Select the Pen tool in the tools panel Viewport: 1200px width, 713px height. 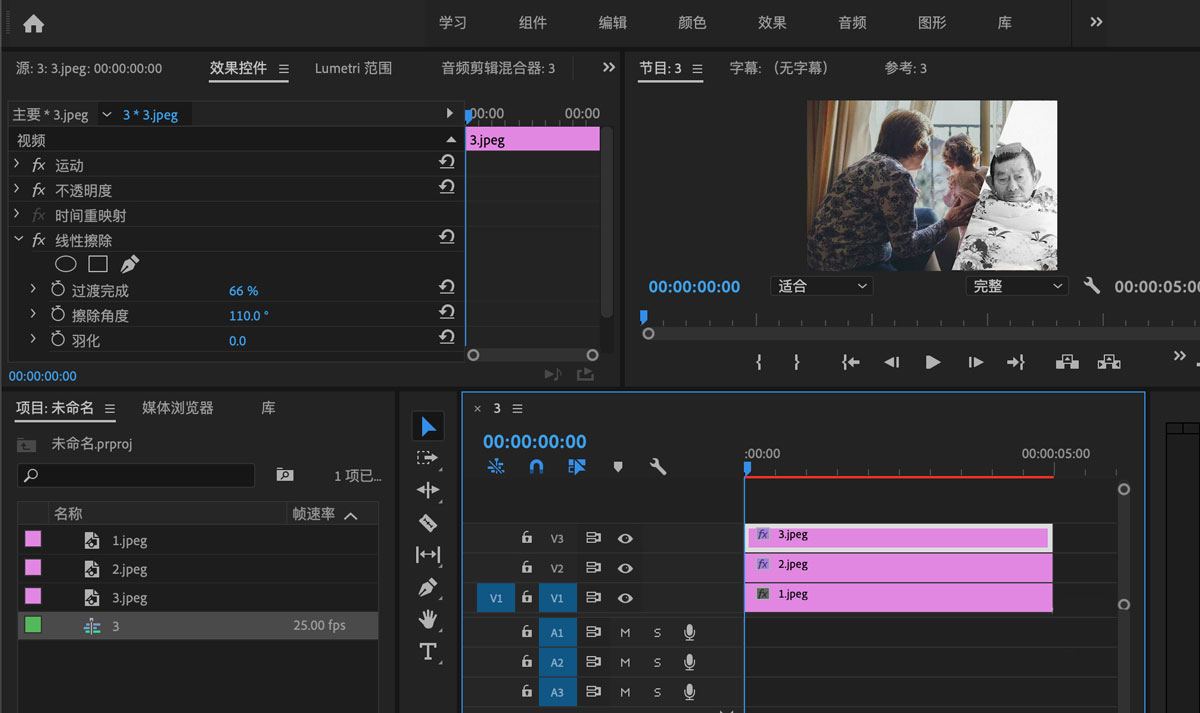[x=428, y=587]
